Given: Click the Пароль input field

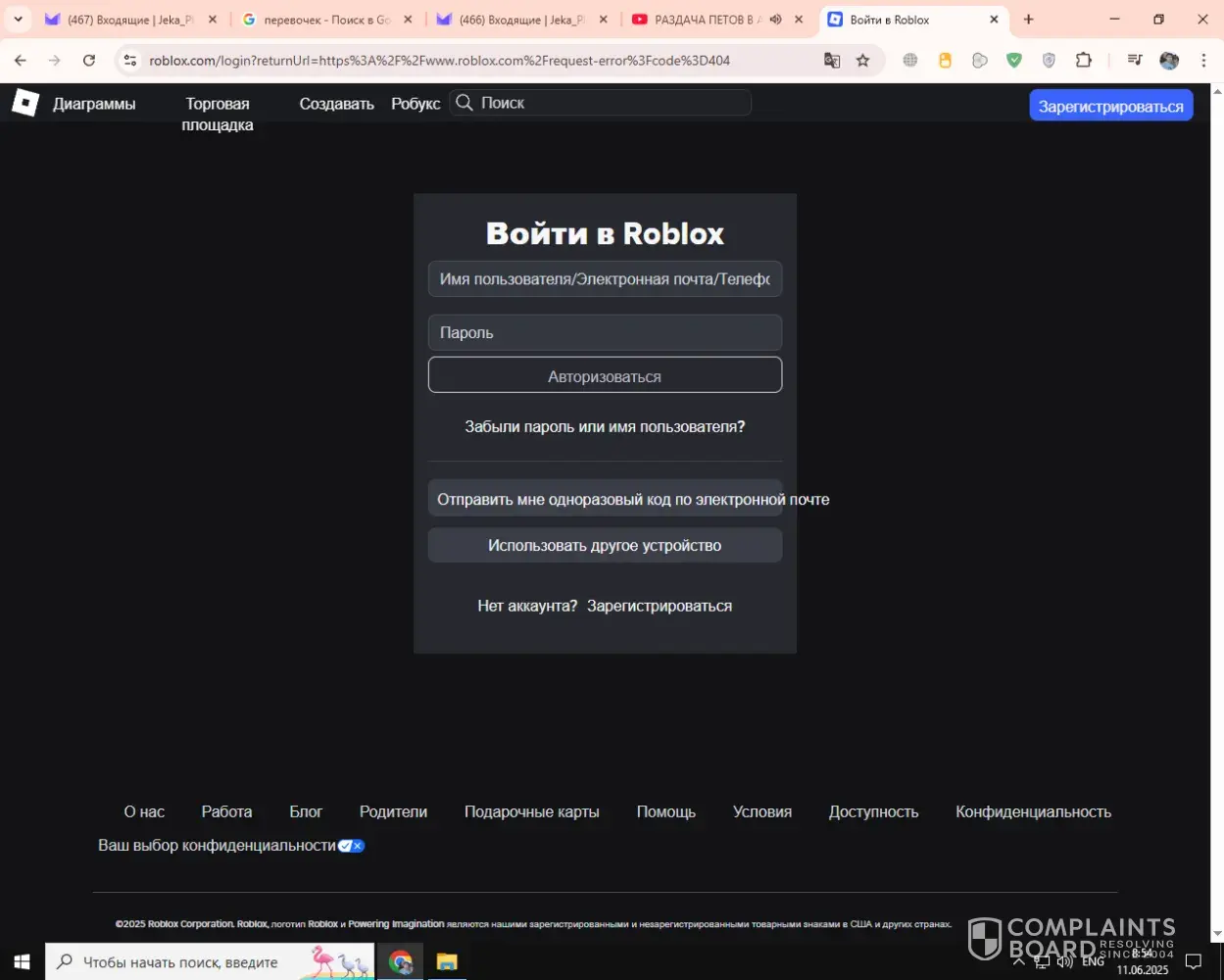Looking at the screenshot, I should click(605, 333).
